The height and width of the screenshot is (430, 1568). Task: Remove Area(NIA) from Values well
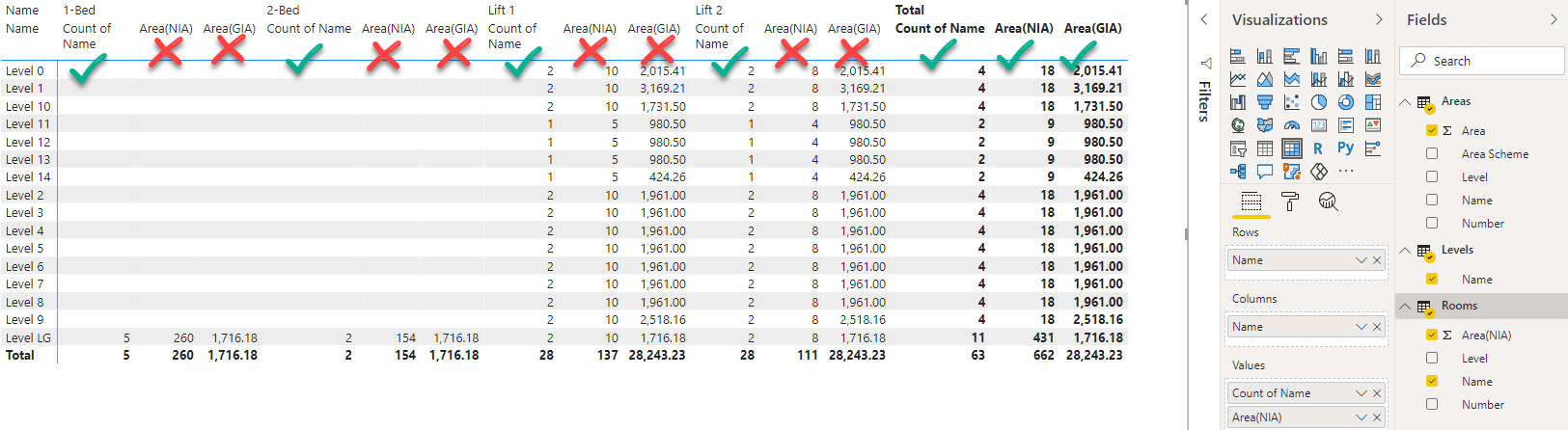click(x=1377, y=417)
